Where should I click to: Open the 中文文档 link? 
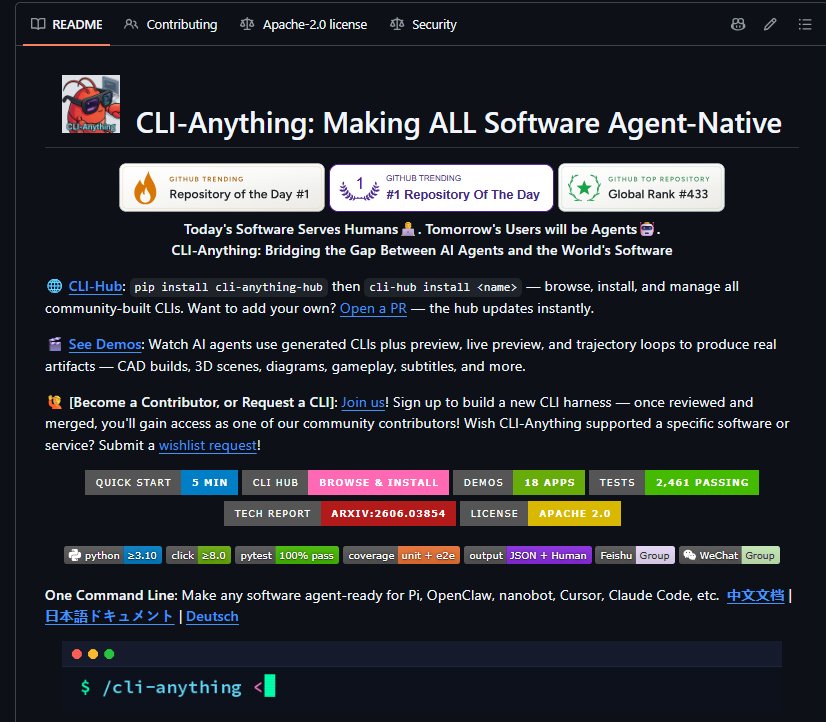coord(755,595)
